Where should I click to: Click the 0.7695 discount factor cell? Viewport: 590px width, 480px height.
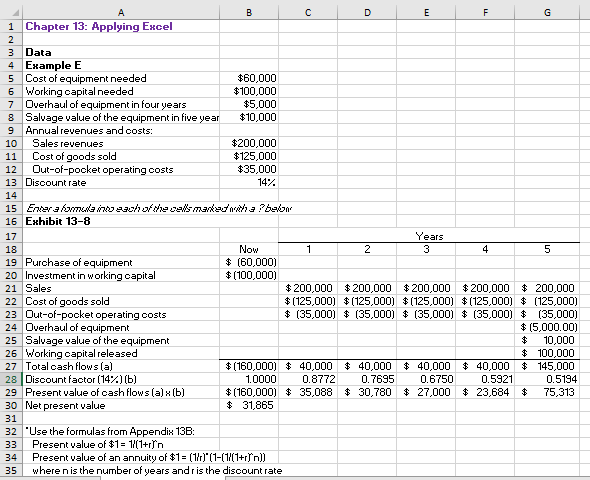pyautogui.click(x=367, y=379)
